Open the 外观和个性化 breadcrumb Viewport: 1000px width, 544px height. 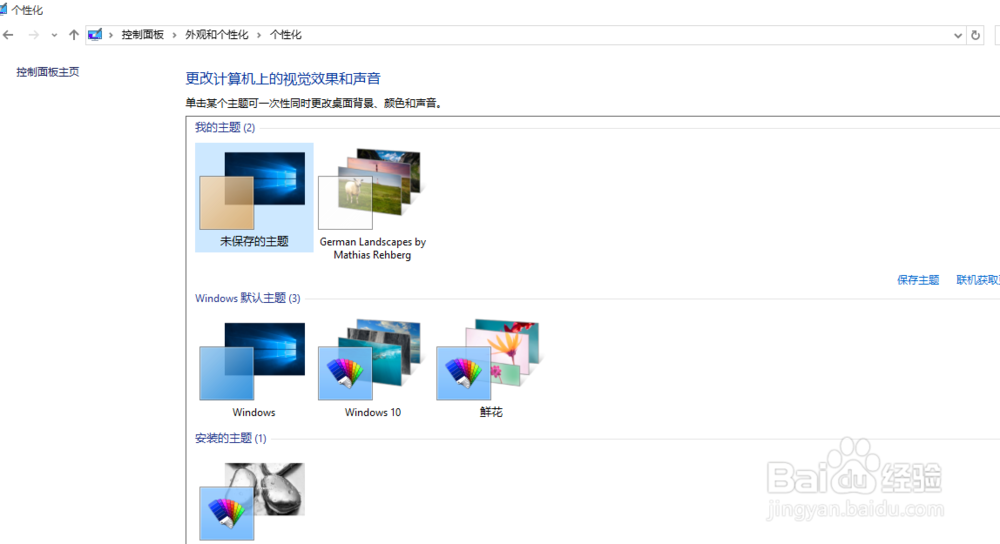point(217,34)
